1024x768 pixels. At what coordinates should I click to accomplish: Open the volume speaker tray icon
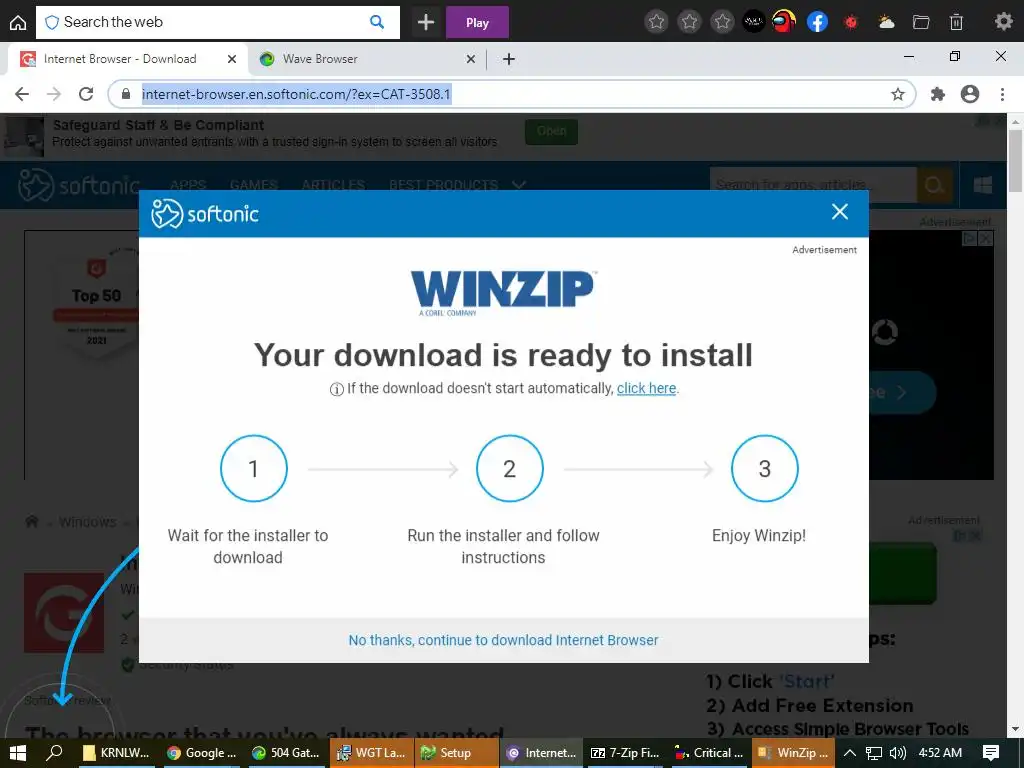pos(898,753)
